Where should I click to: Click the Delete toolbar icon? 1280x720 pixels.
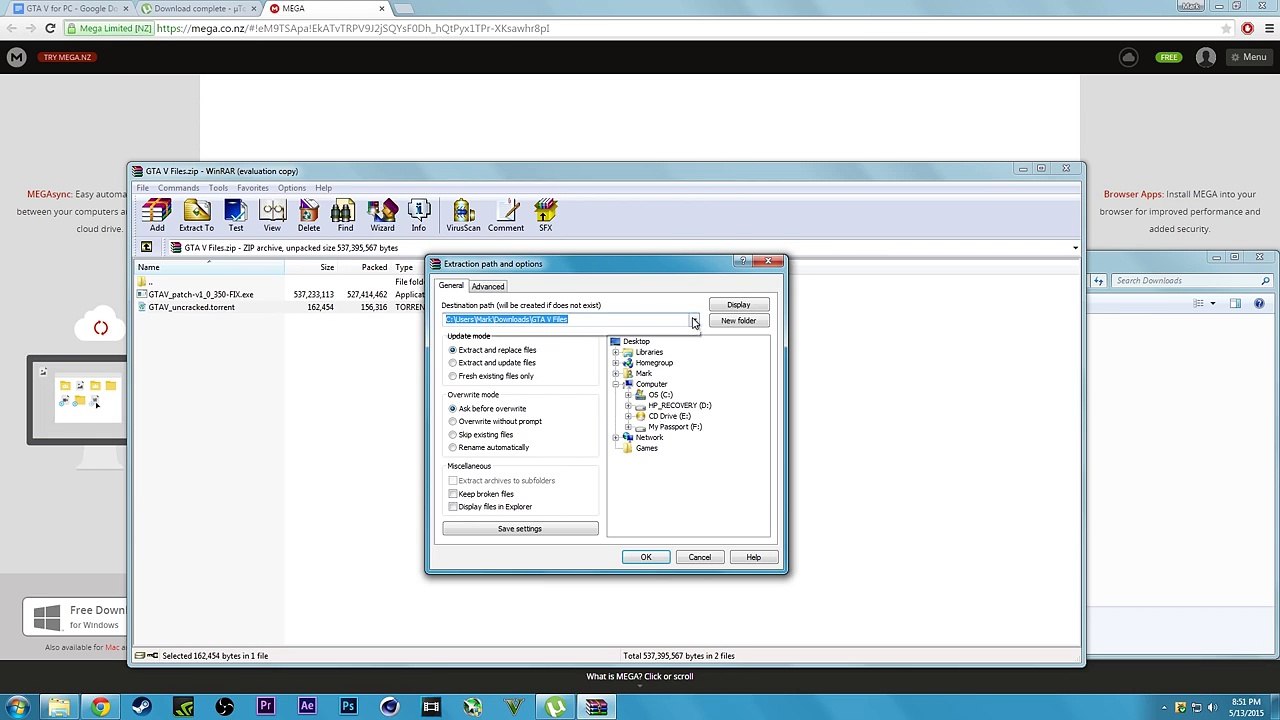click(309, 215)
